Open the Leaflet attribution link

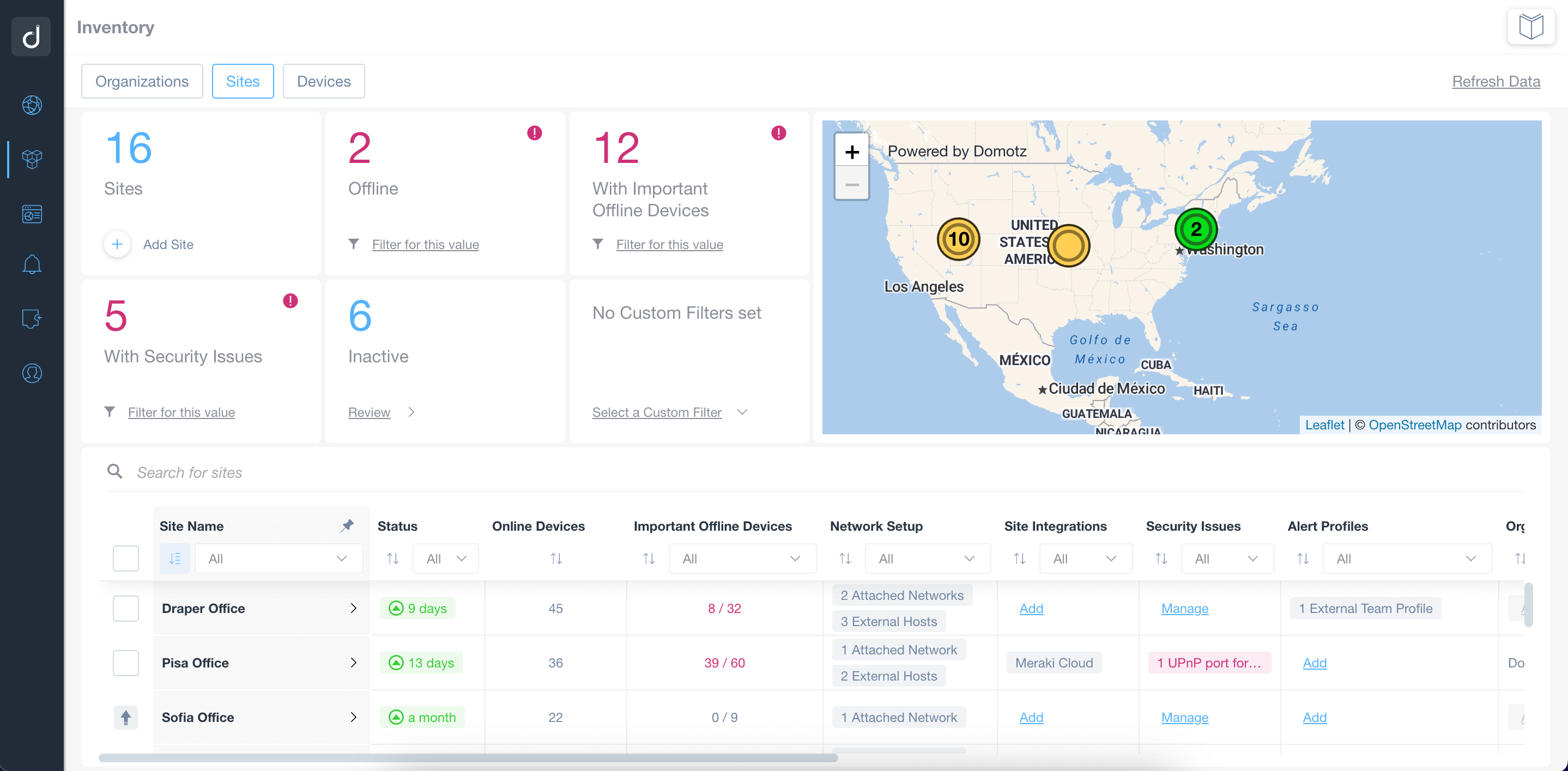tap(1324, 425)
